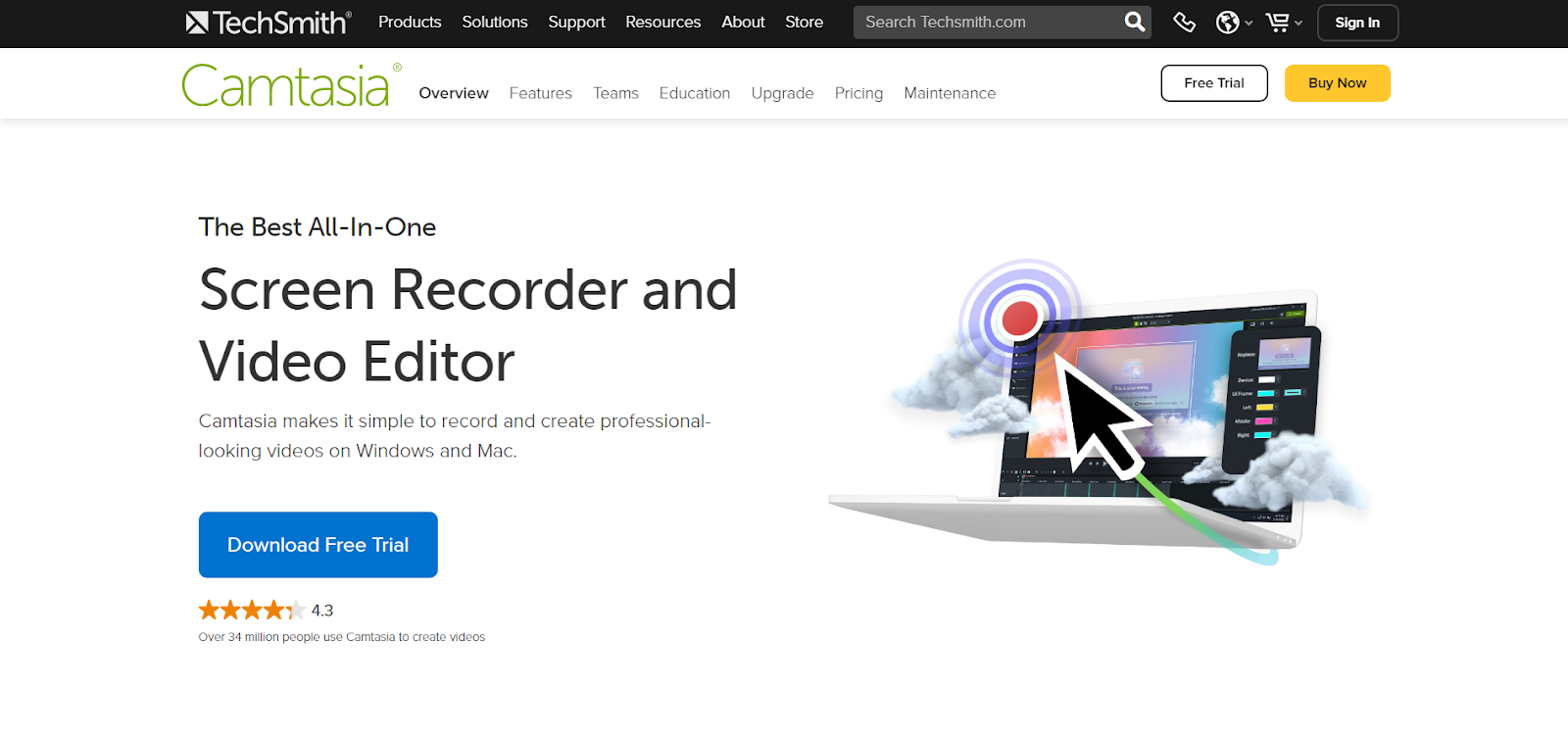This screenshot has width=1568, height=737.
Task: Open the About menu
Action: (743, 22)
